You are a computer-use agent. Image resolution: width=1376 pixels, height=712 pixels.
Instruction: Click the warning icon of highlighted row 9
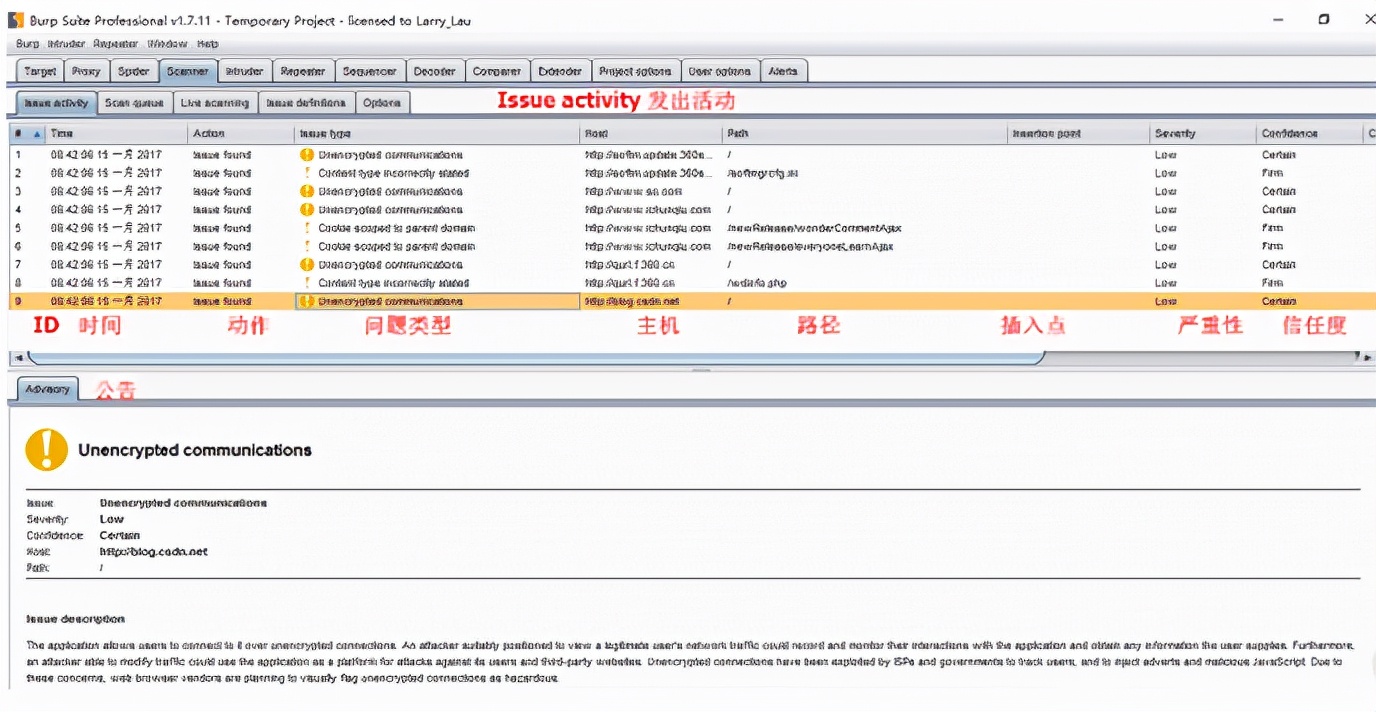point(307,301)
